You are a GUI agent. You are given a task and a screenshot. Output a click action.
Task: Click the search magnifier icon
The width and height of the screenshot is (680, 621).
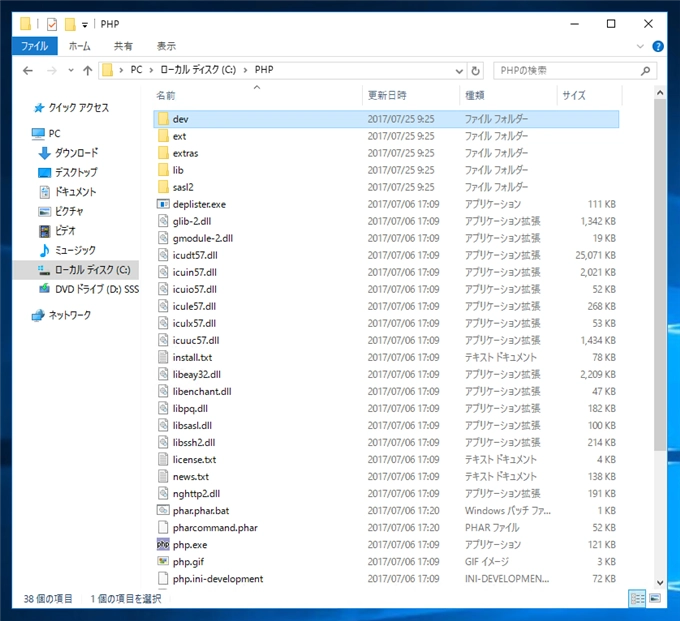tap(645, 71)
